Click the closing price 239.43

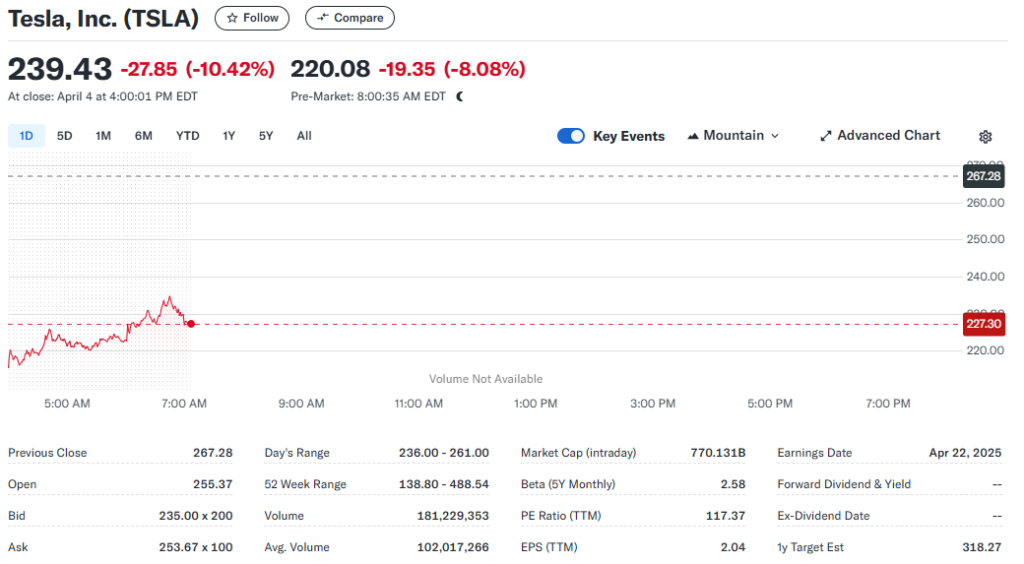[x=60, y=69]
